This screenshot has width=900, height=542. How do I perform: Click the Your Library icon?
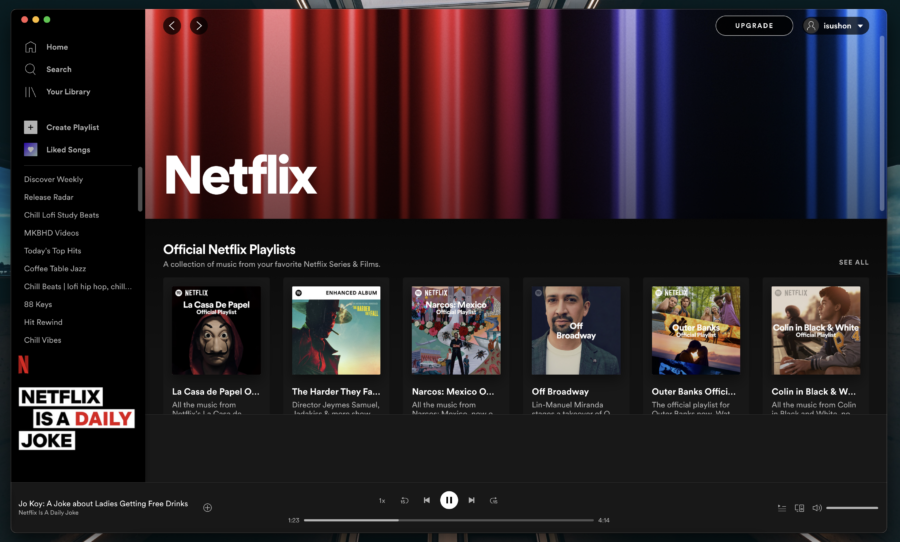[x=30, y=92]
